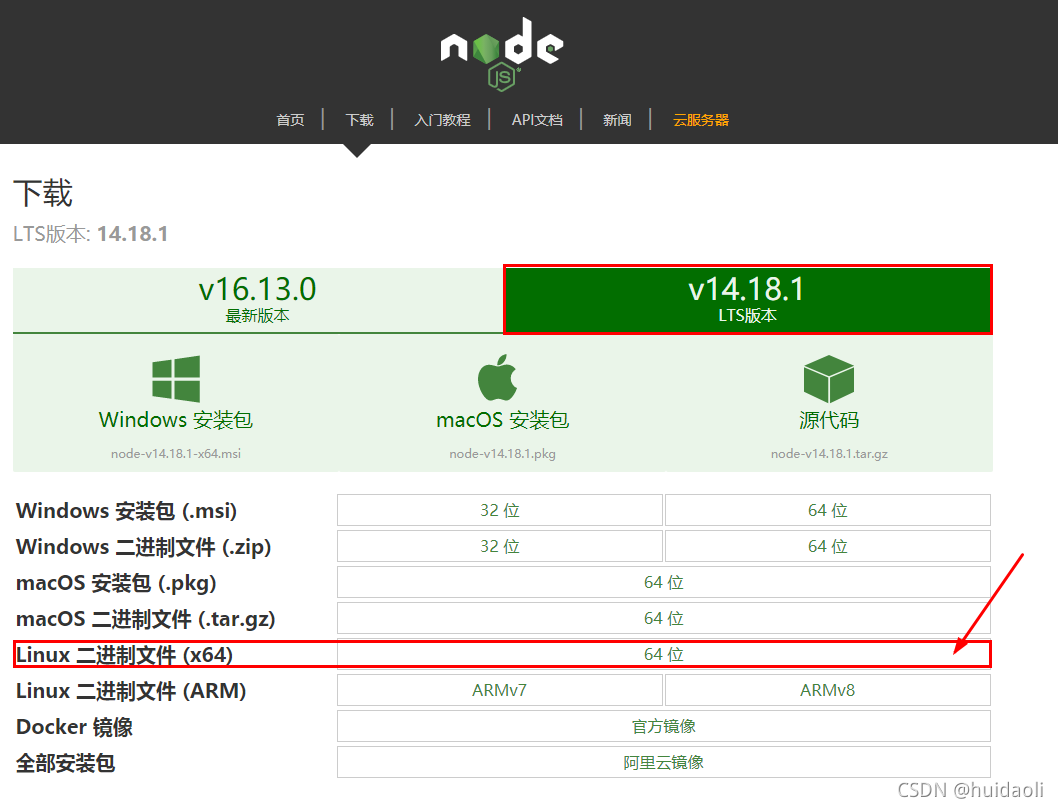Click the Docker 镜像 label
Screen dimensions: 1058x808
(x=74, y=727)
